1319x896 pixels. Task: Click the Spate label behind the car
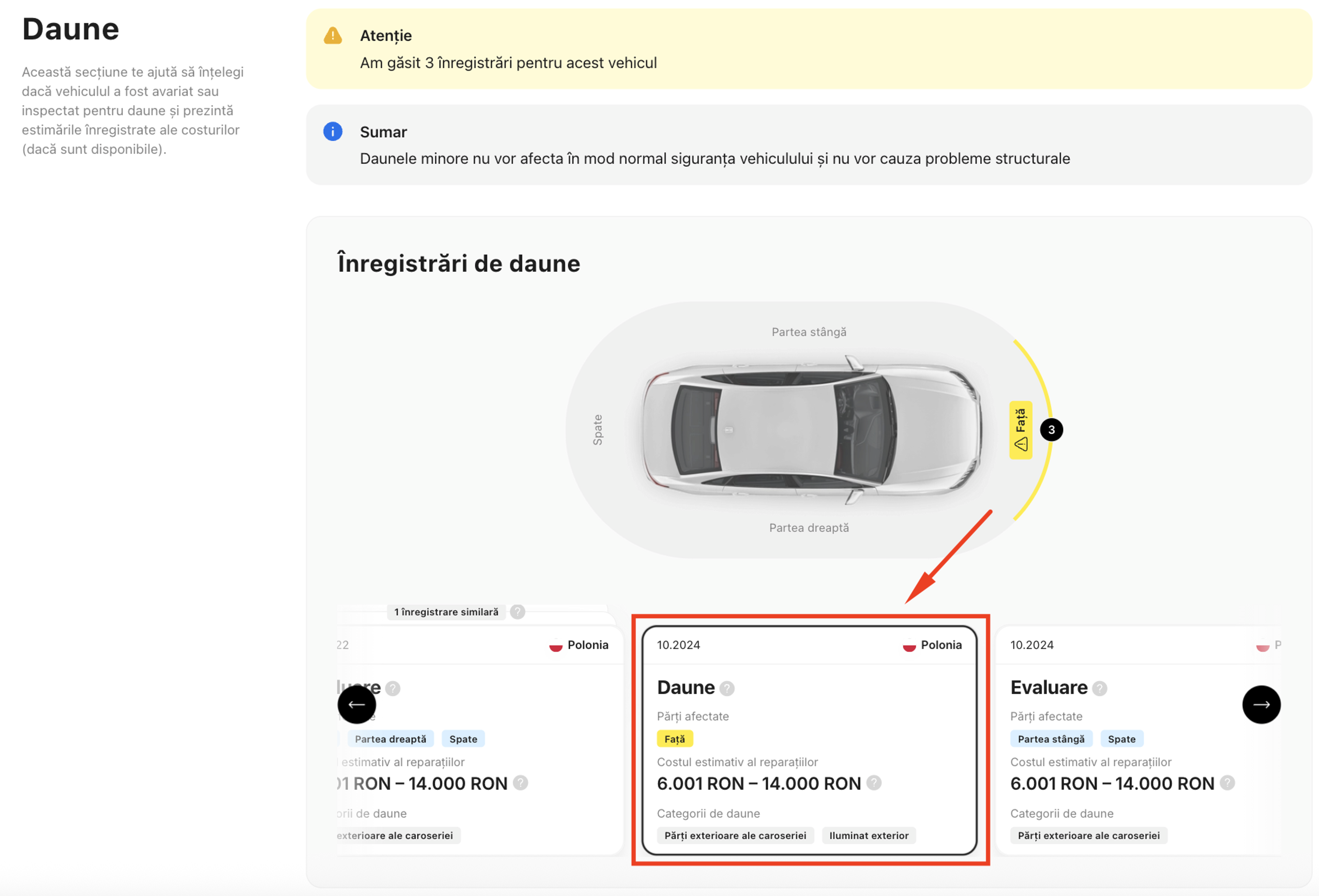[x=597, y=430]
